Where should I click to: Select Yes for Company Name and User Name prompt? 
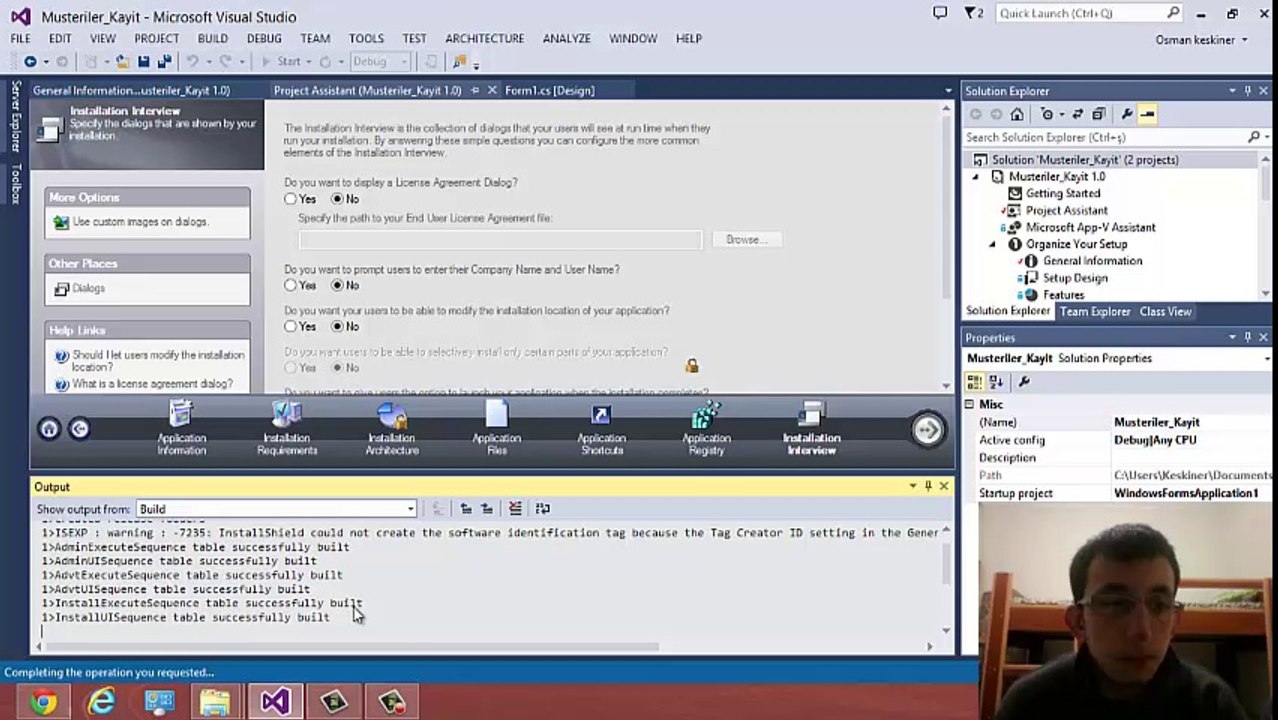pyautogui.click(x=290, y=286)
